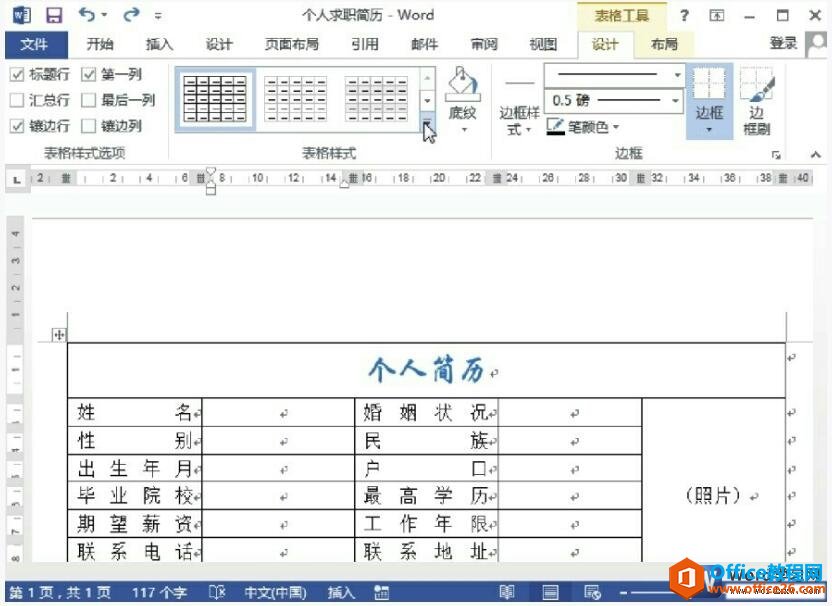
Task: Enable the 最后一列 checkbox
Action: point(89,100)
